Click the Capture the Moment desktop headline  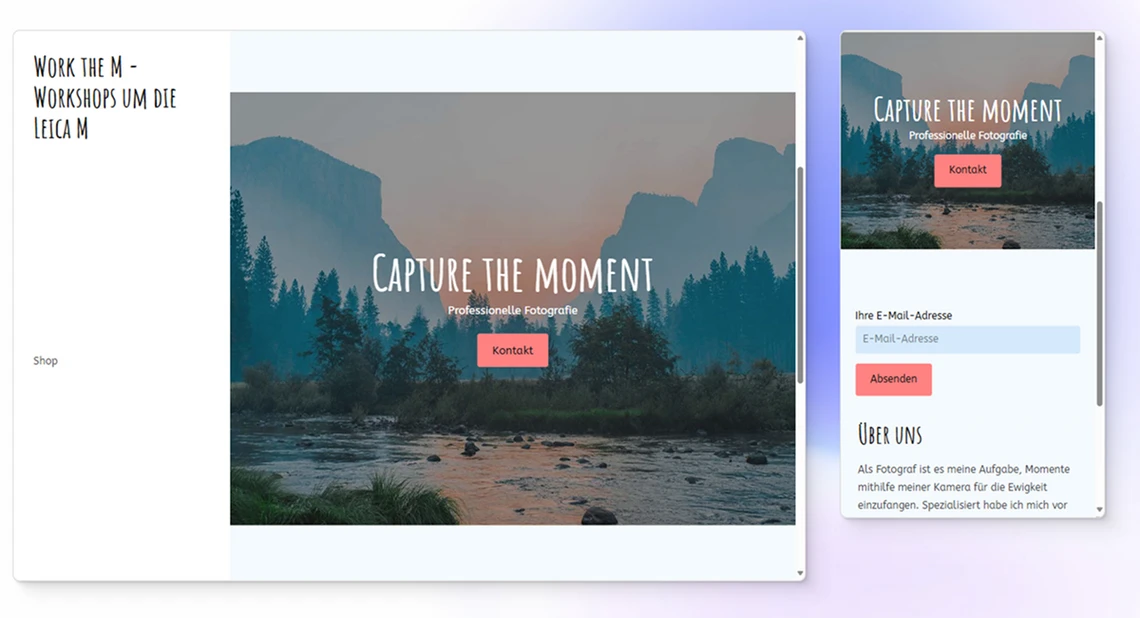pos(513,273)
